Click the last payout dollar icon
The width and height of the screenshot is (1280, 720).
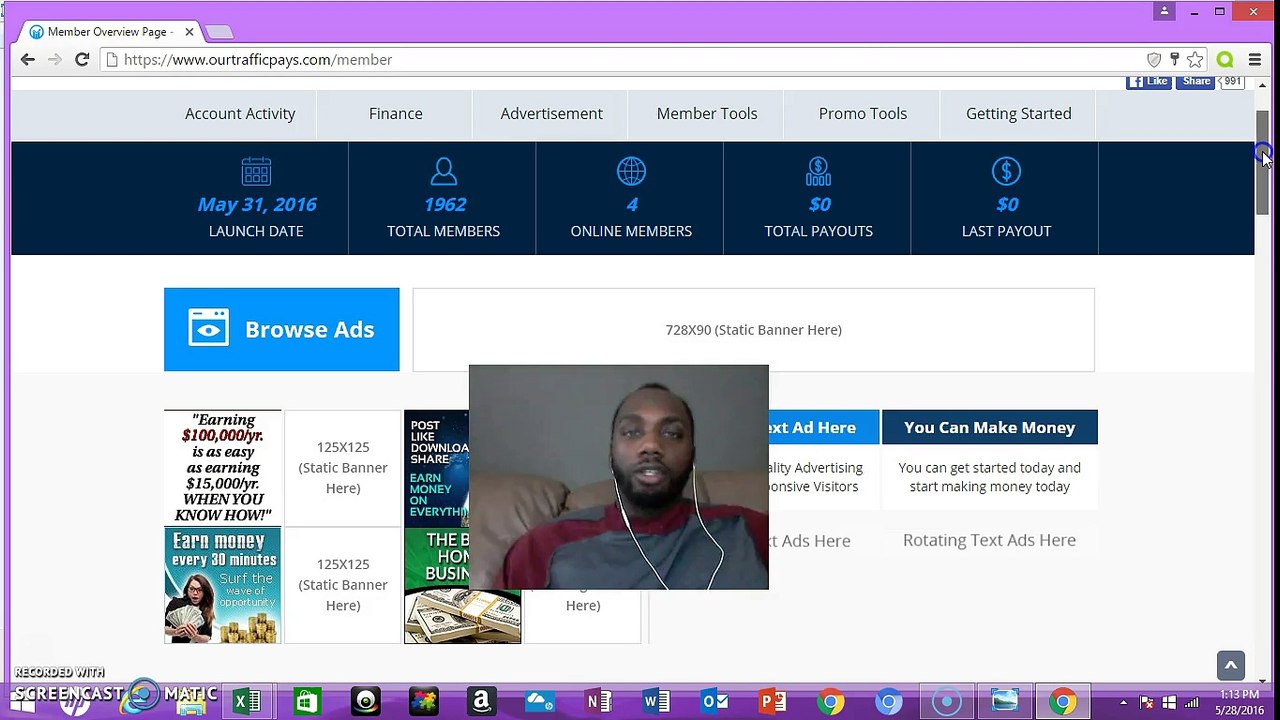tap(1006, 172)
